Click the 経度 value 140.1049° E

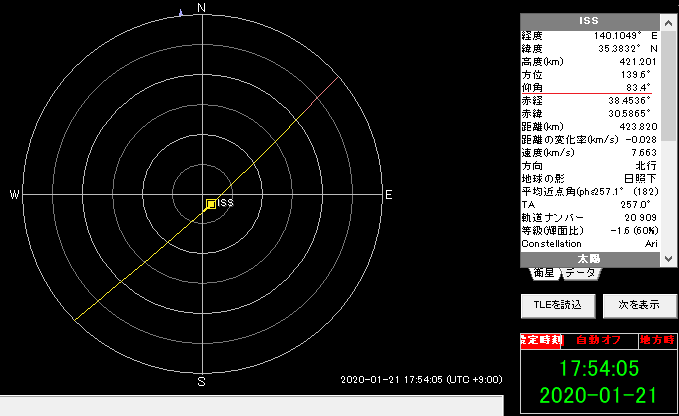tap(625, 36)
